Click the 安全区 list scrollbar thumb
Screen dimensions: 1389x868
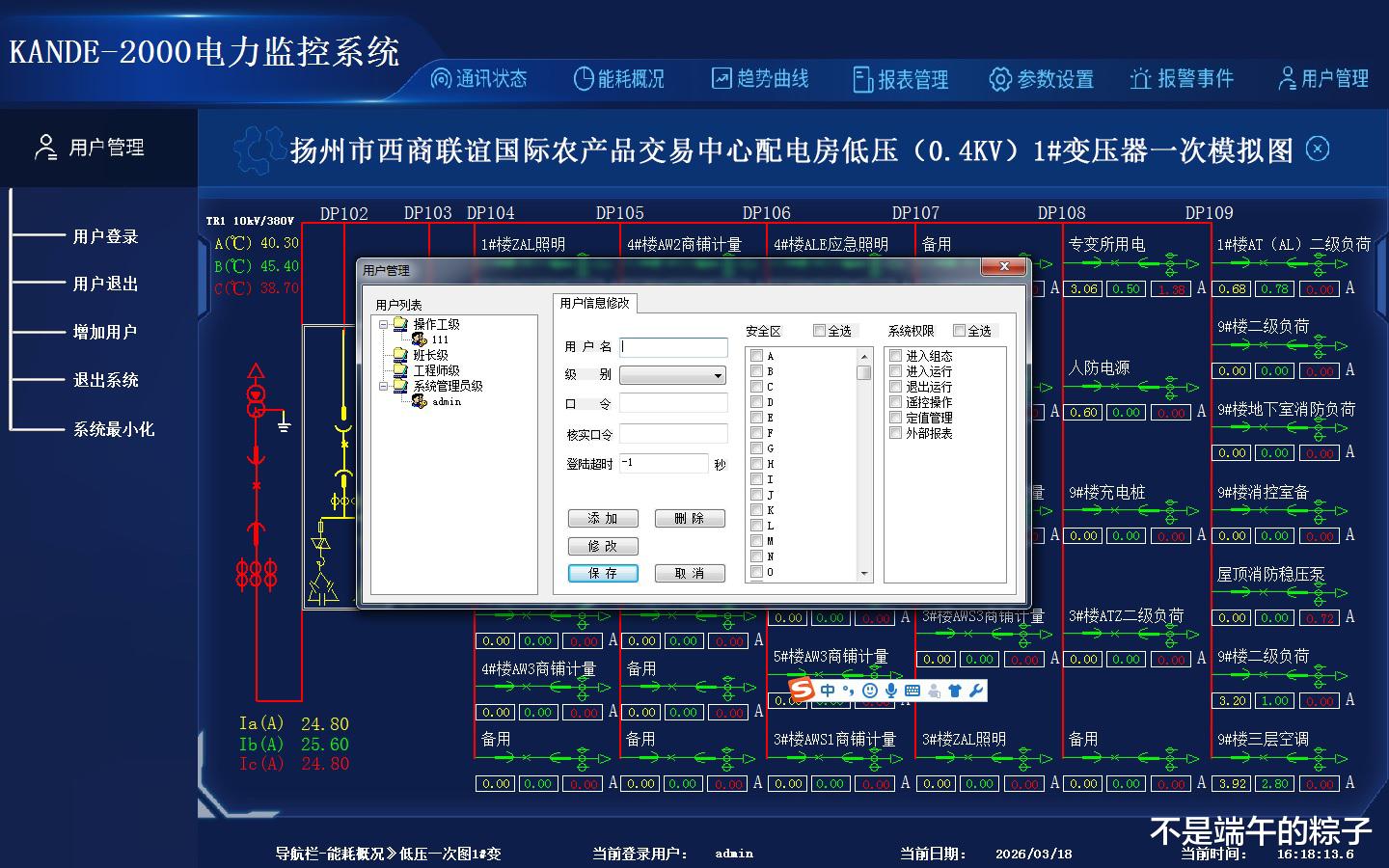tap(864, 372)
